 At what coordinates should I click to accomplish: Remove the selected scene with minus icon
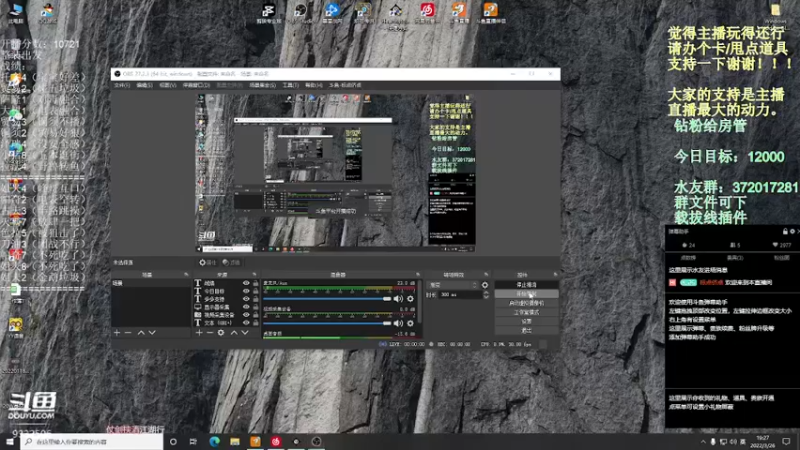point(128,333)
